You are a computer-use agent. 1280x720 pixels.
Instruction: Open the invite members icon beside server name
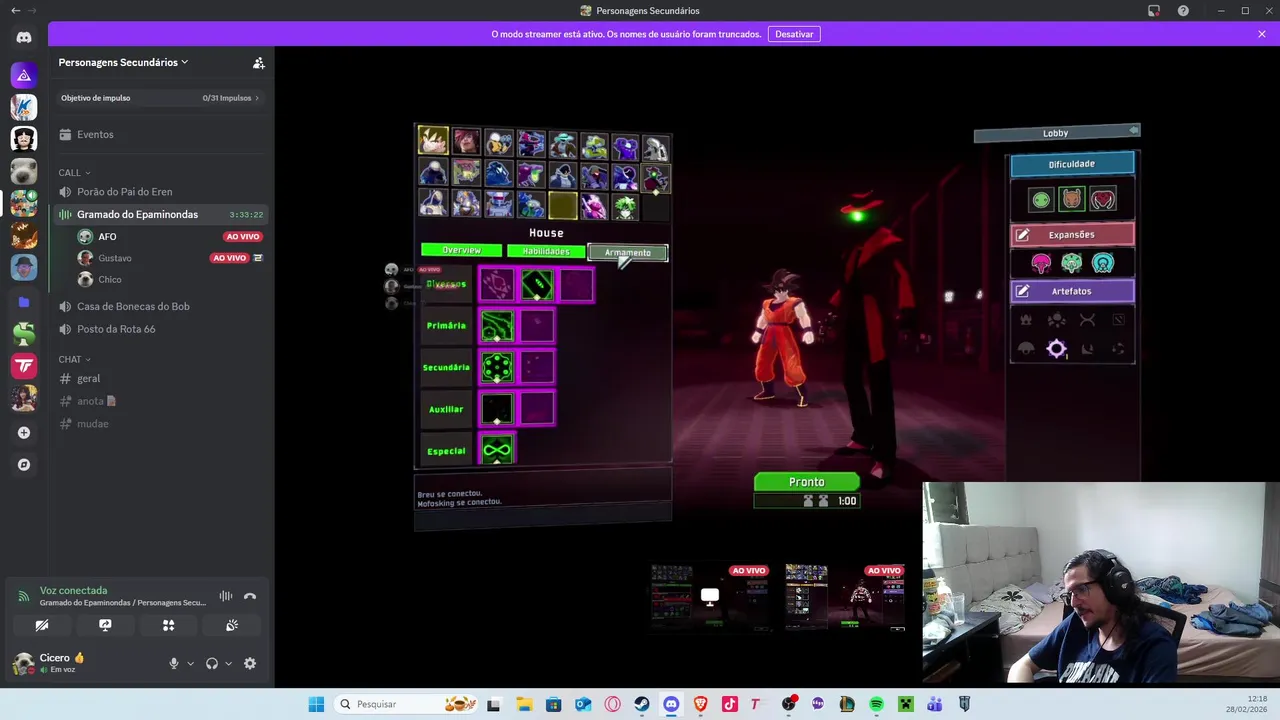[258, 62]
